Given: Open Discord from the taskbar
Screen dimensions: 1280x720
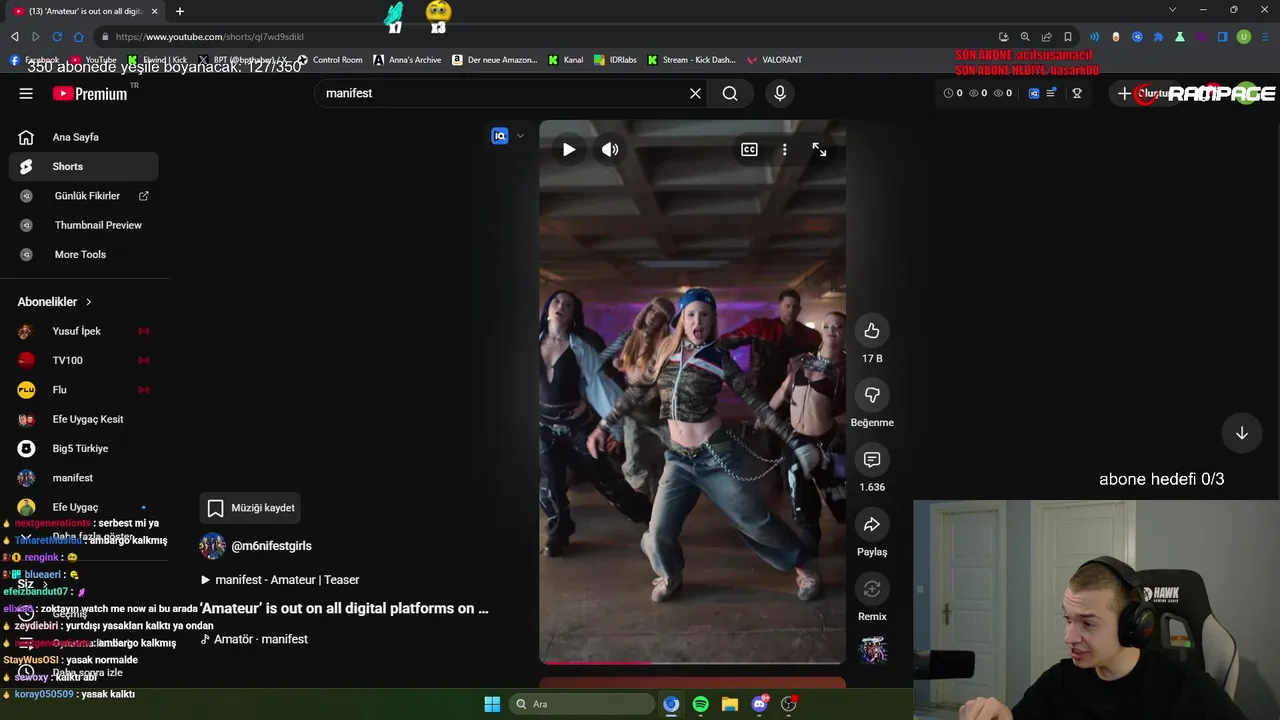Looking at the screenshot, I should [760, 704].
